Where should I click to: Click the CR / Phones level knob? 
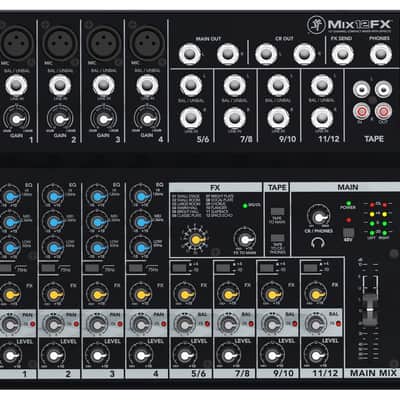pyautogui.click(x=319, y=217)
